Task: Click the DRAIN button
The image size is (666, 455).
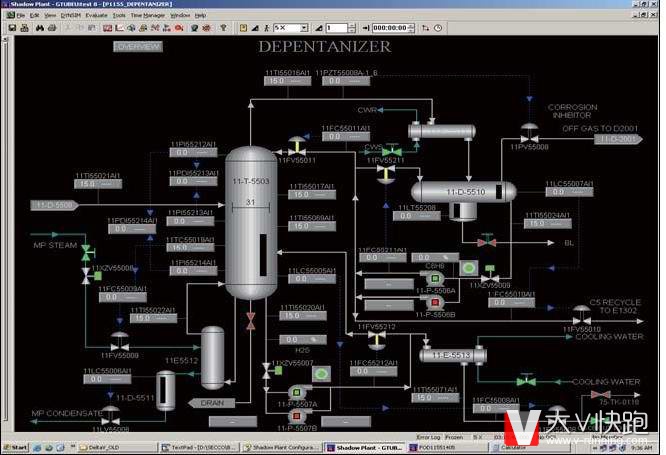Action: (x=211, y=403)
